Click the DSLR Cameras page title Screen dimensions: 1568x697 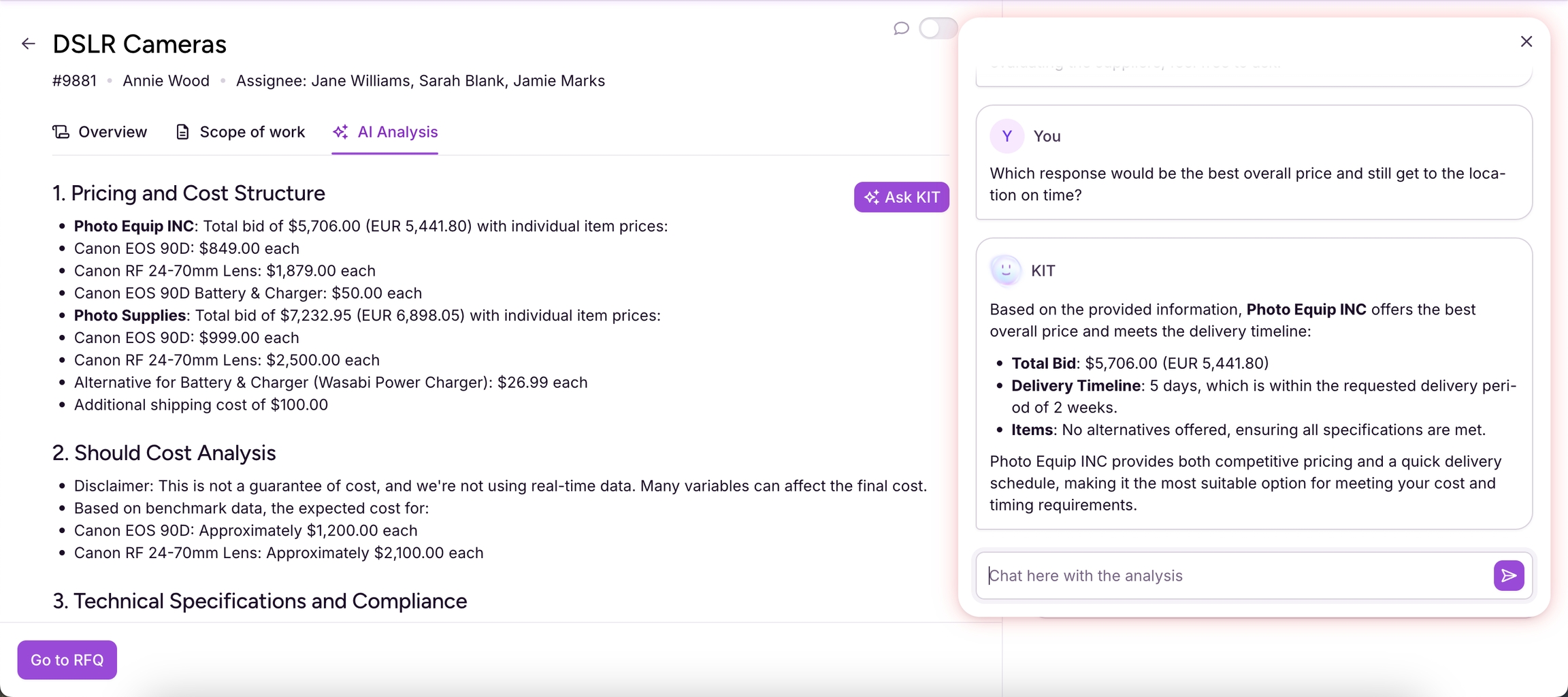pos(140,44)
